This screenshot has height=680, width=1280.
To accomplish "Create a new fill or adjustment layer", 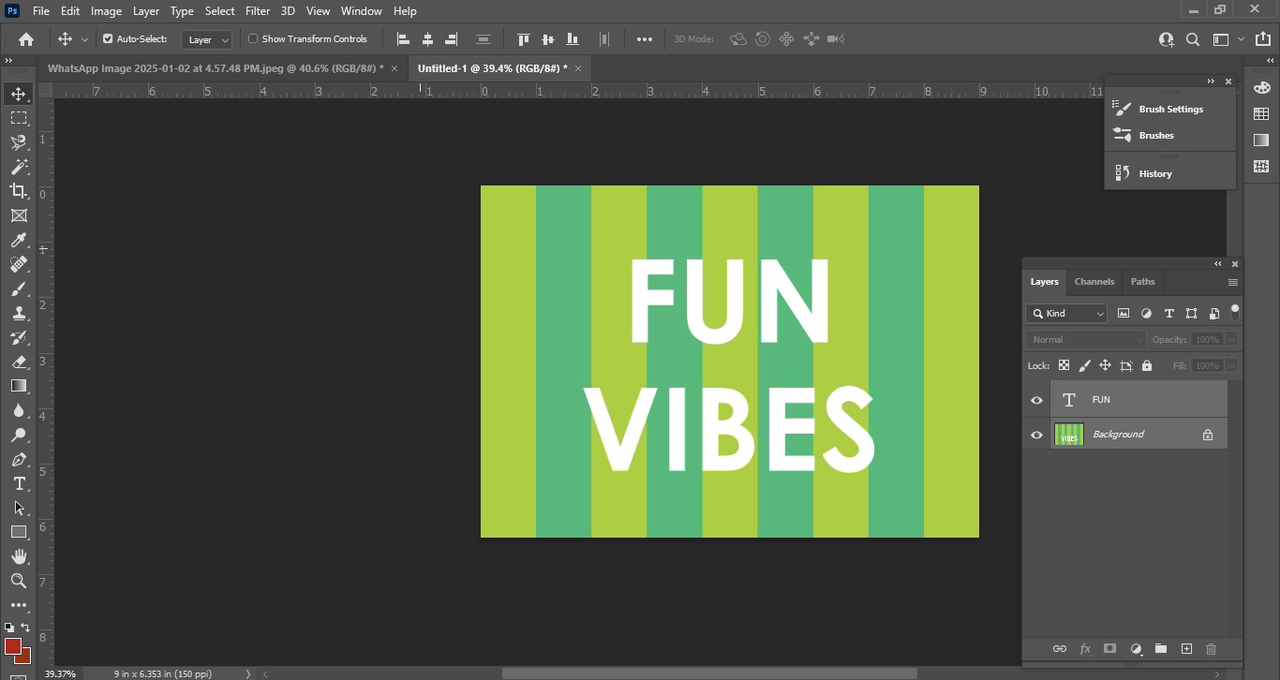I will pyautogui.click(x=1136, y=649).
